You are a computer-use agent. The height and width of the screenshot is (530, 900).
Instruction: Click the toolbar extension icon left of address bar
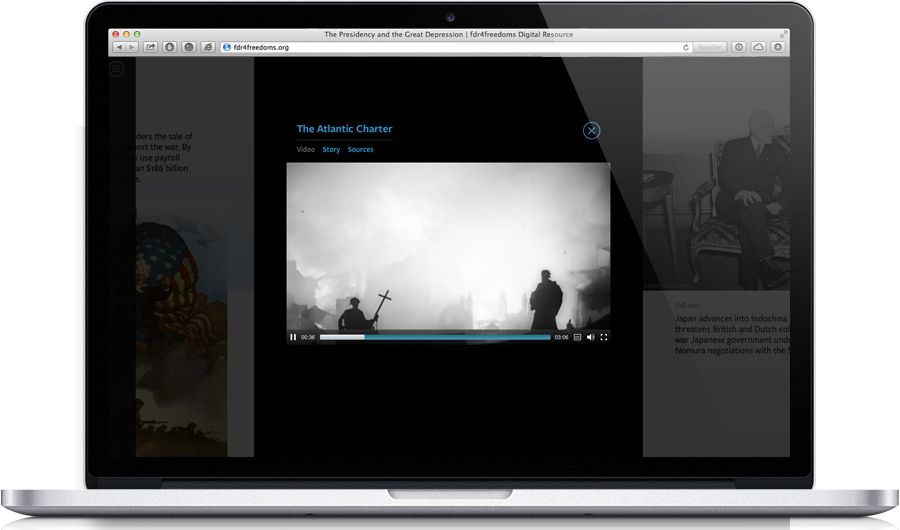(x=208, y=47)
